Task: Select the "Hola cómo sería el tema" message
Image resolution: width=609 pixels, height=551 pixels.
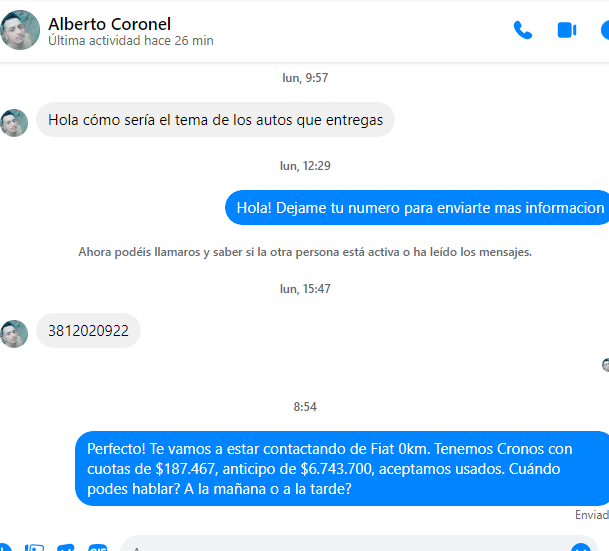Action: click(x=216, y=120)
